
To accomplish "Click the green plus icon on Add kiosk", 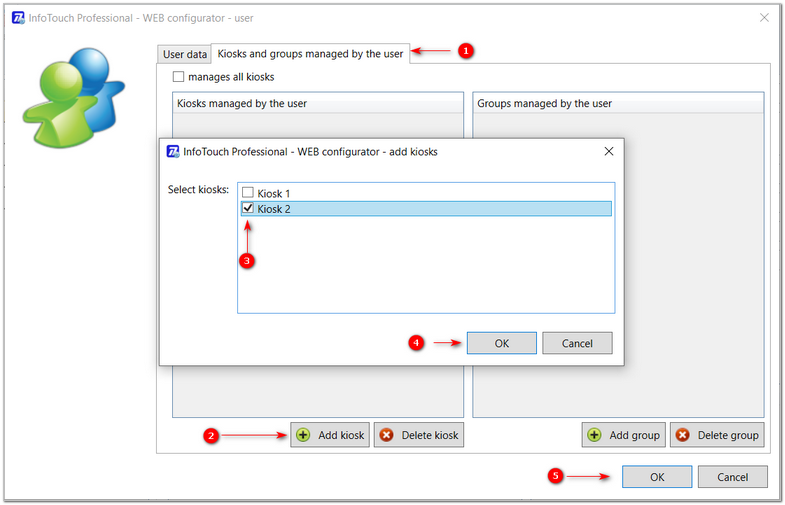I will 303,435.
